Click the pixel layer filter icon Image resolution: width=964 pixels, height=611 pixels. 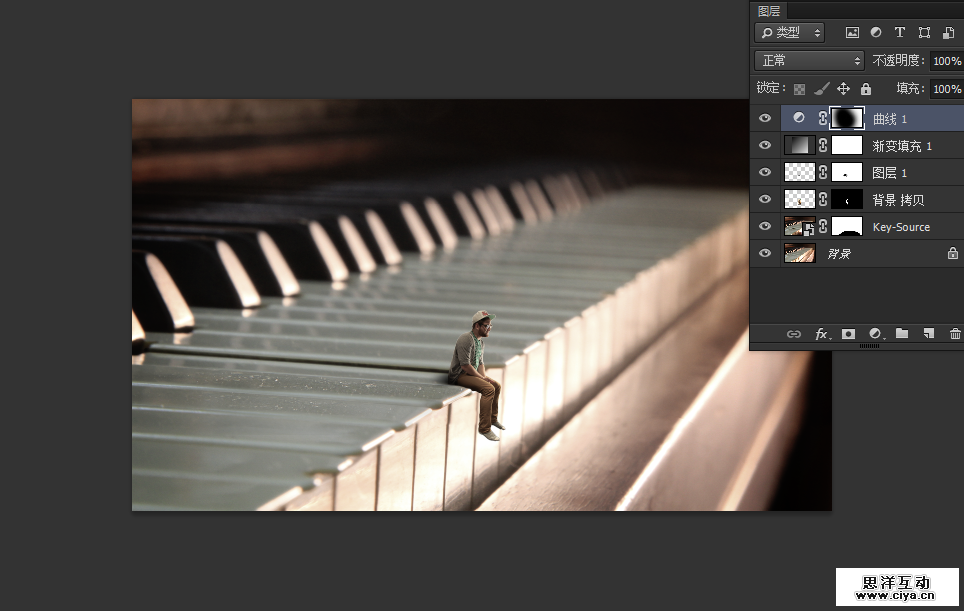point(852,33)
